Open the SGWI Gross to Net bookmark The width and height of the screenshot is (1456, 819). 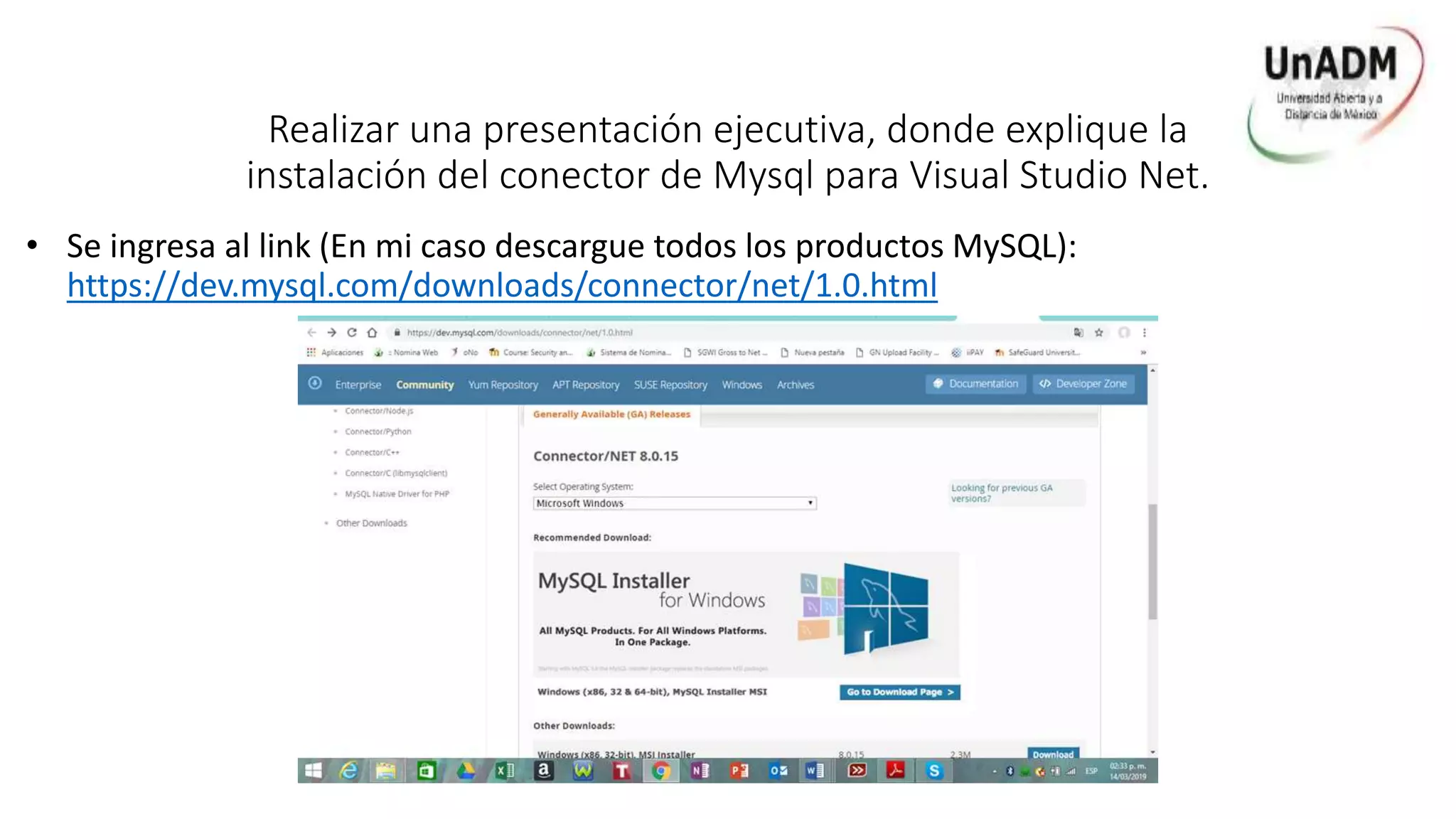(726, 352)
